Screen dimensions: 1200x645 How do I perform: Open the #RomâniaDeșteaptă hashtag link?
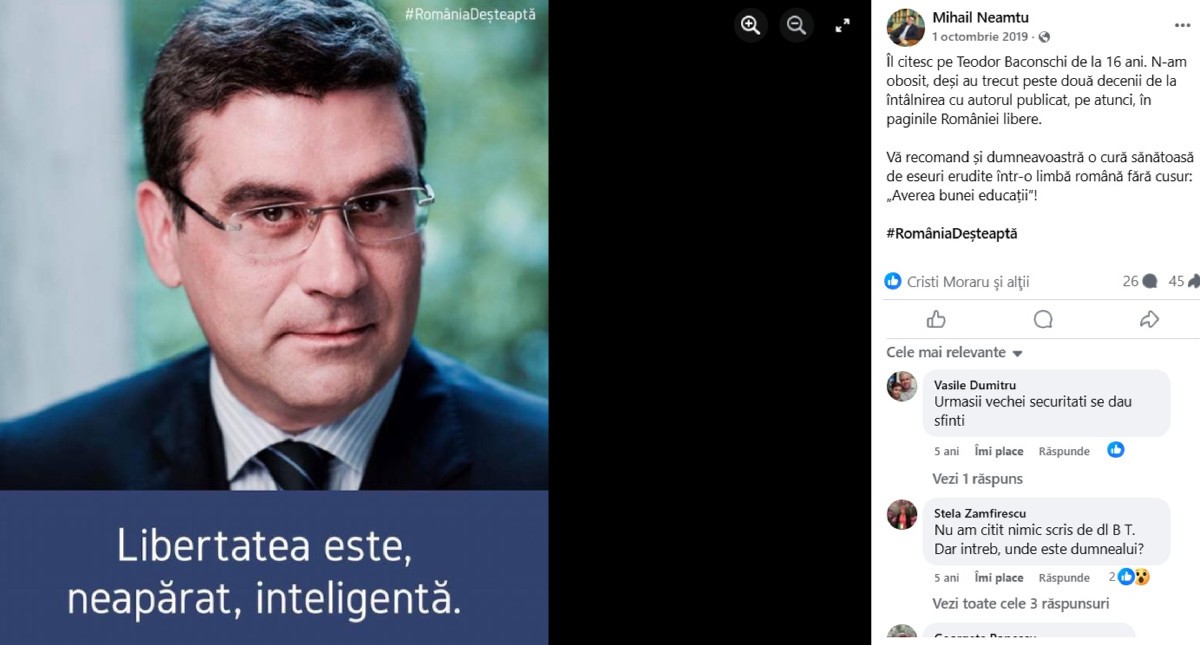click(x=951, y=233)
